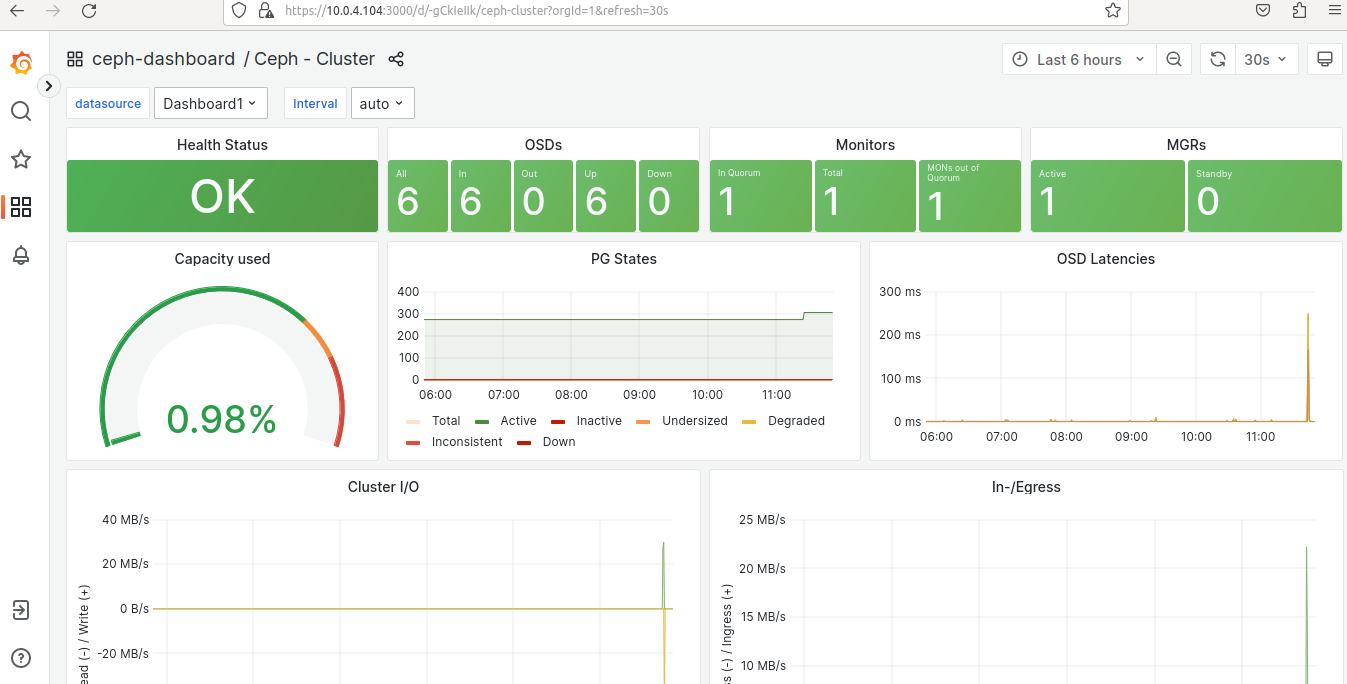Open the auto Interval dropdown

pos(383,103)
